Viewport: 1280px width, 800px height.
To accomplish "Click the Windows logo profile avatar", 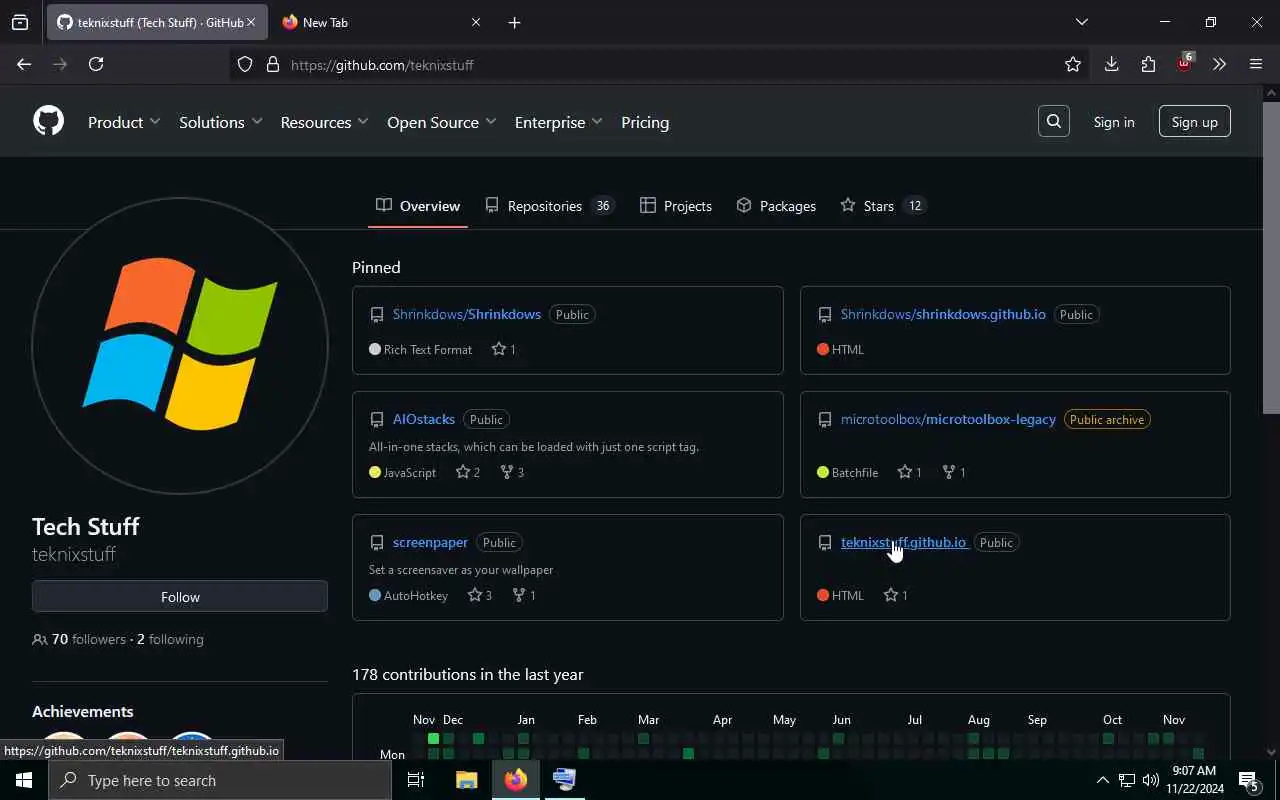I will tap(180, 346).
